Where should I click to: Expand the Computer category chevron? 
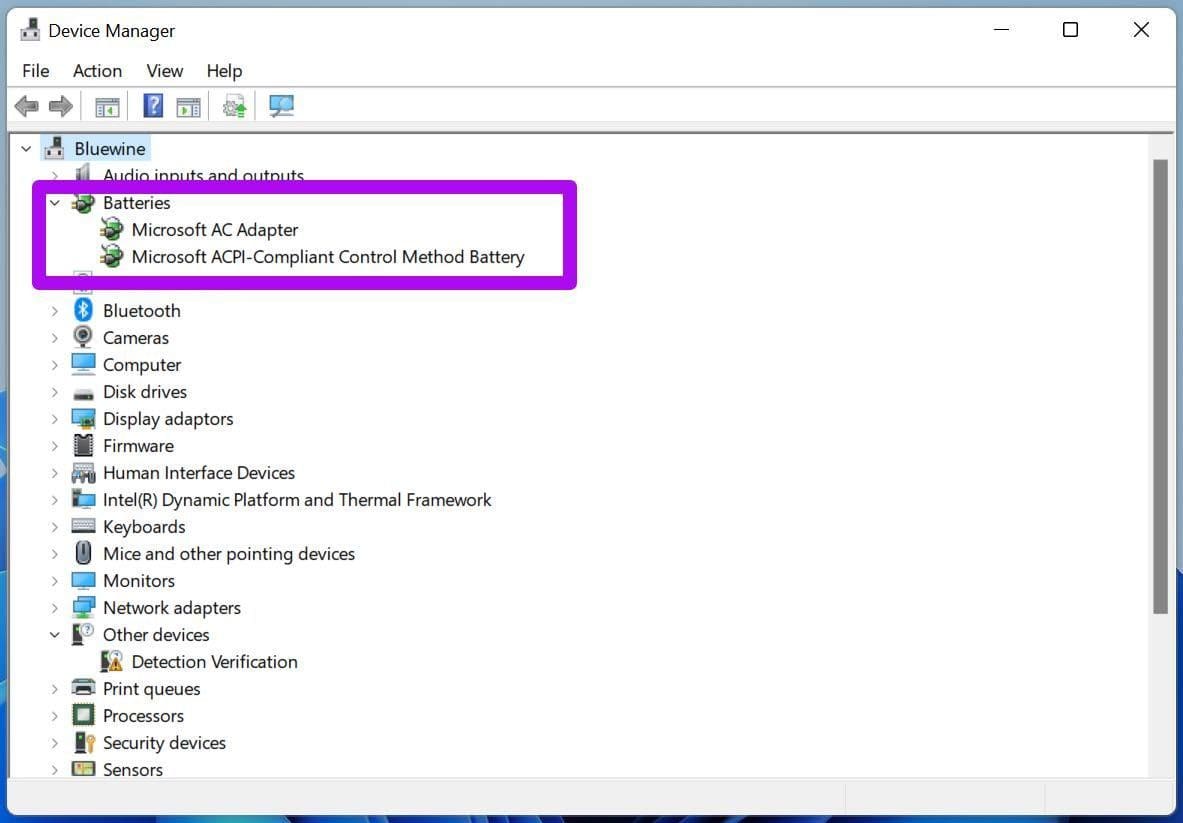(x=54, y=365)
